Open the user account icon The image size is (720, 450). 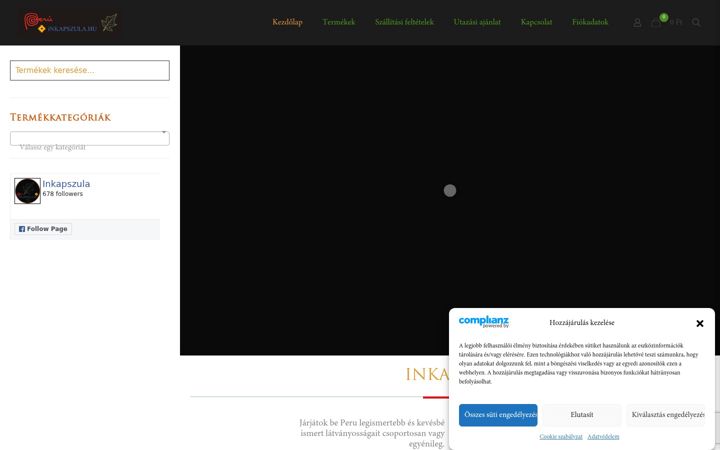tap(637, 22)
